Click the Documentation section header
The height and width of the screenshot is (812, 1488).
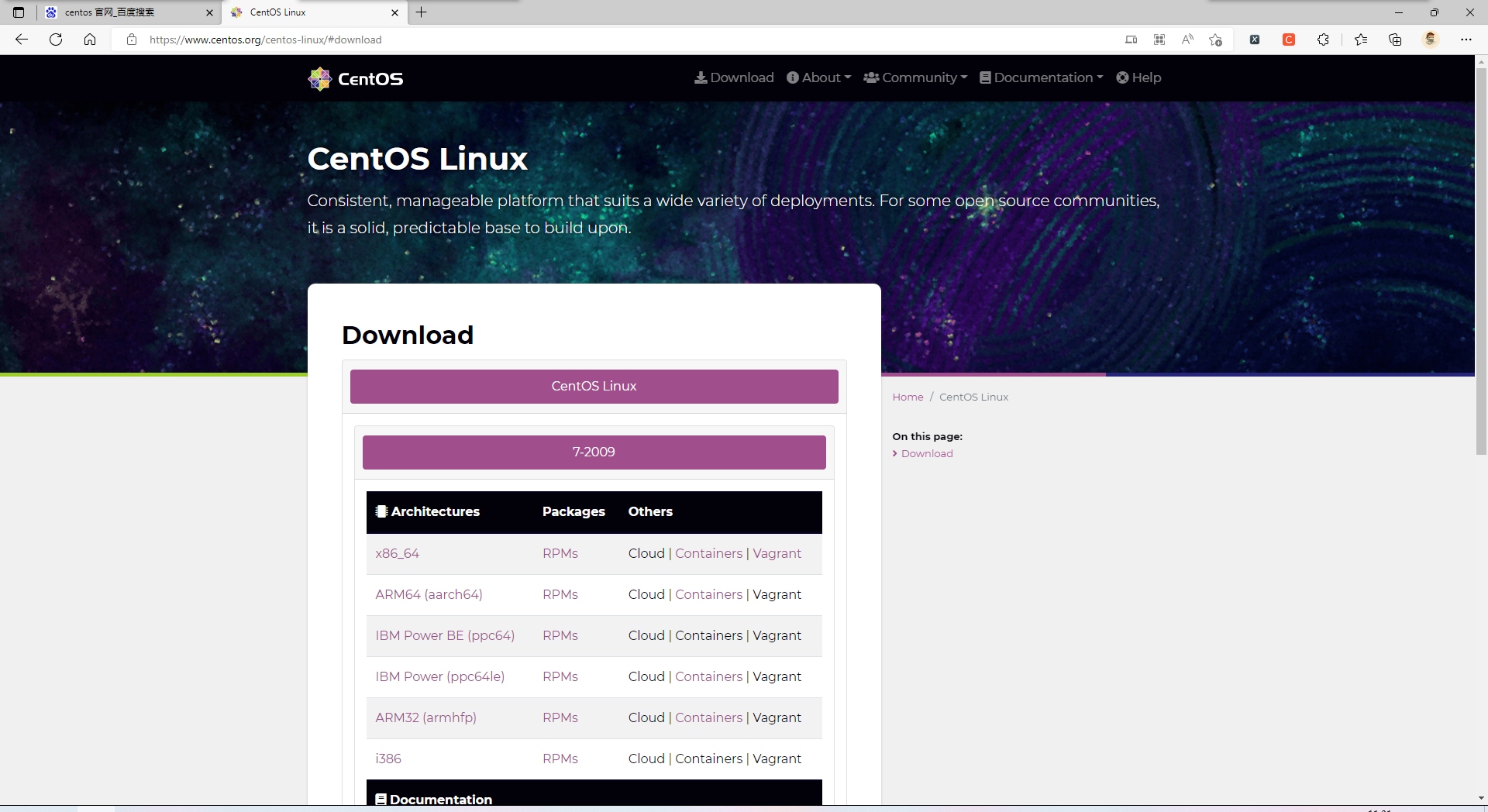pyautogui.click(x=433, y=799)
